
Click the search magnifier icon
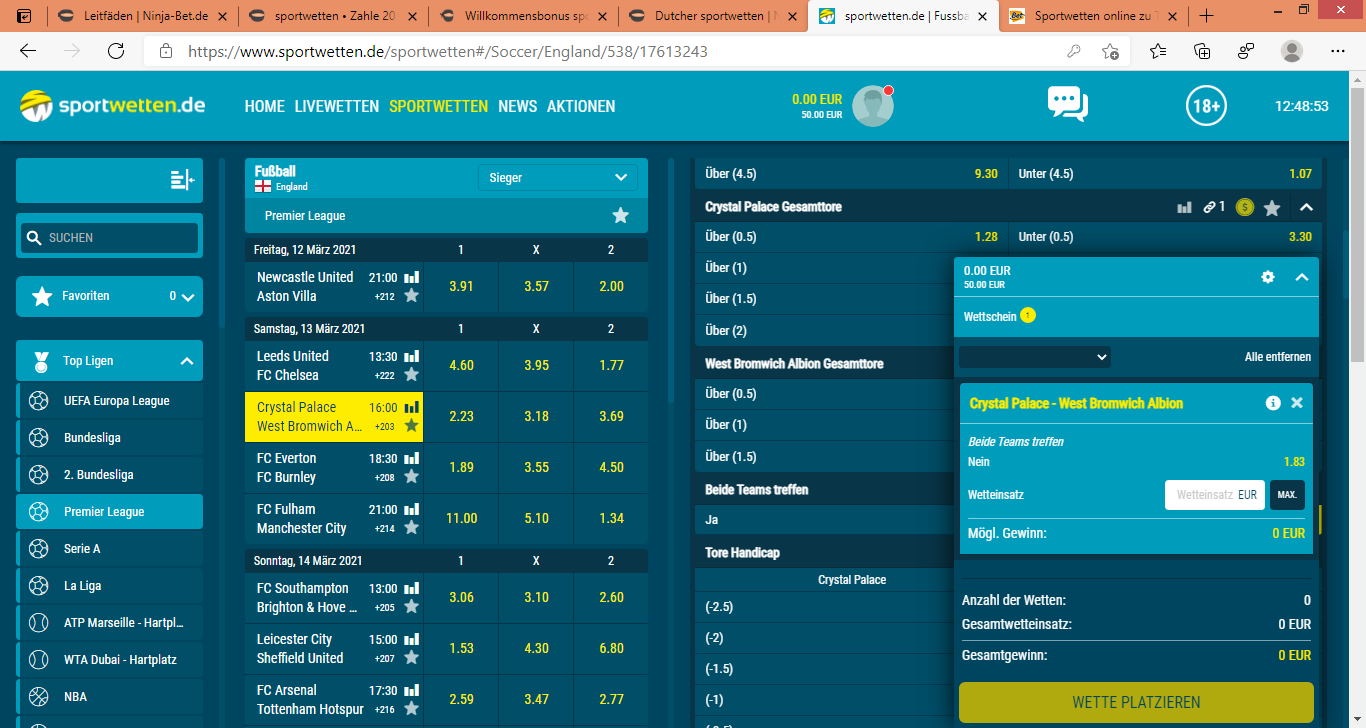pyautogui.click(x=36, y=238)
